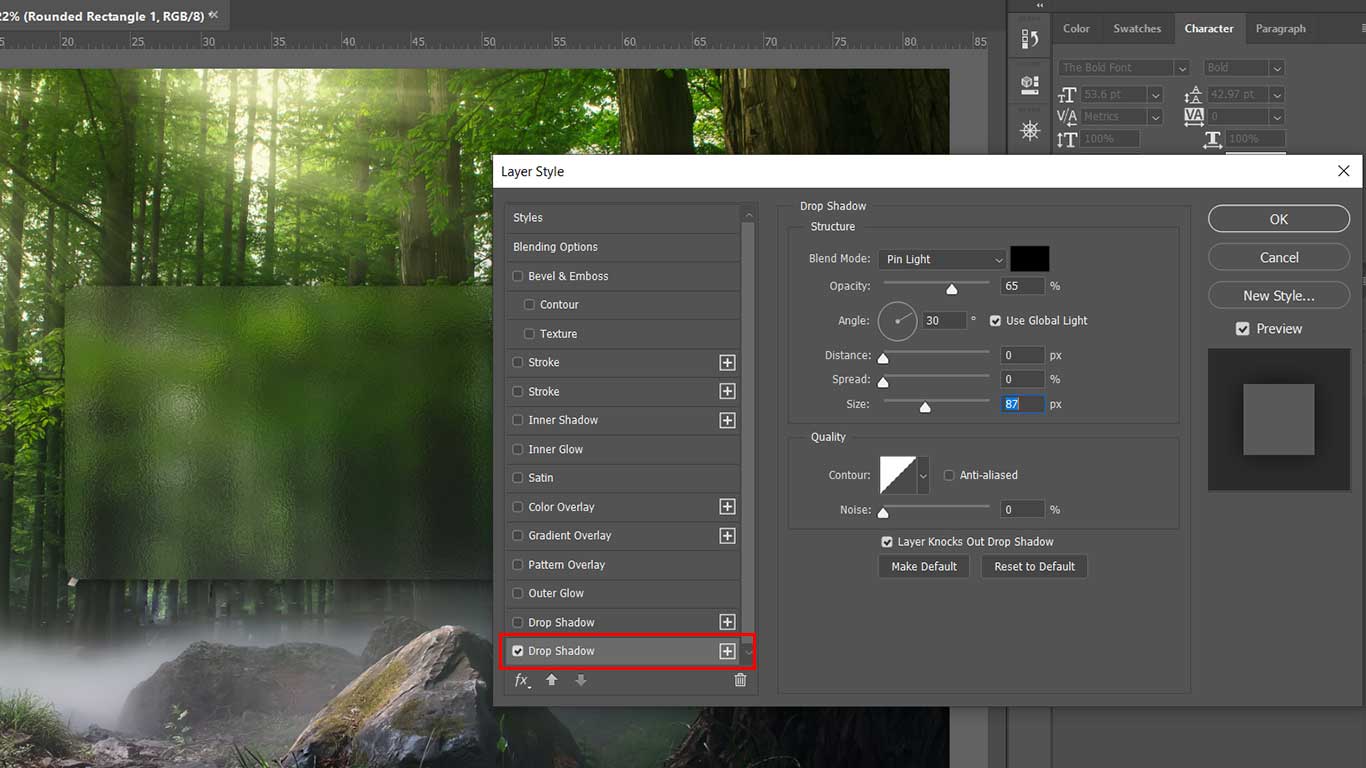
Task: Click the fx add-effect icon
Action: (x=521, y=680)
